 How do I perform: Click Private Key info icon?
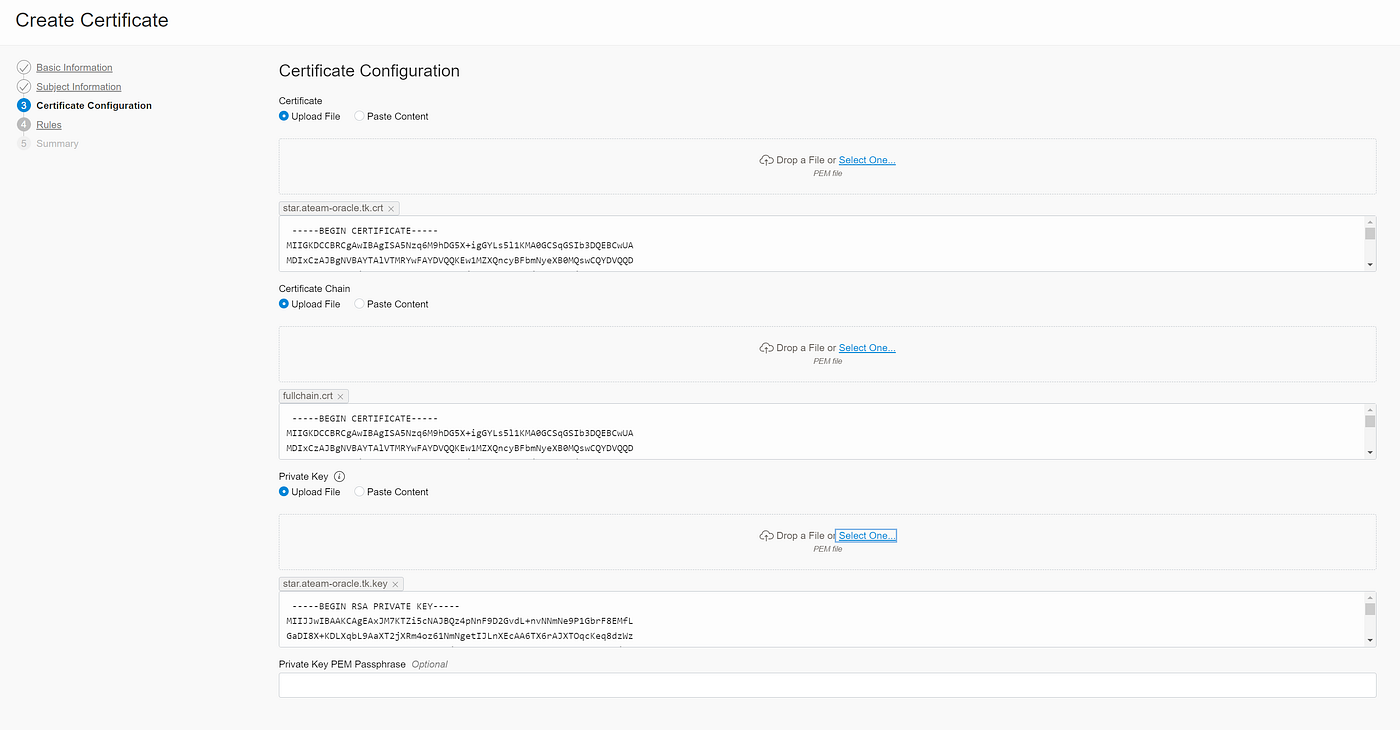click(339, 477)
